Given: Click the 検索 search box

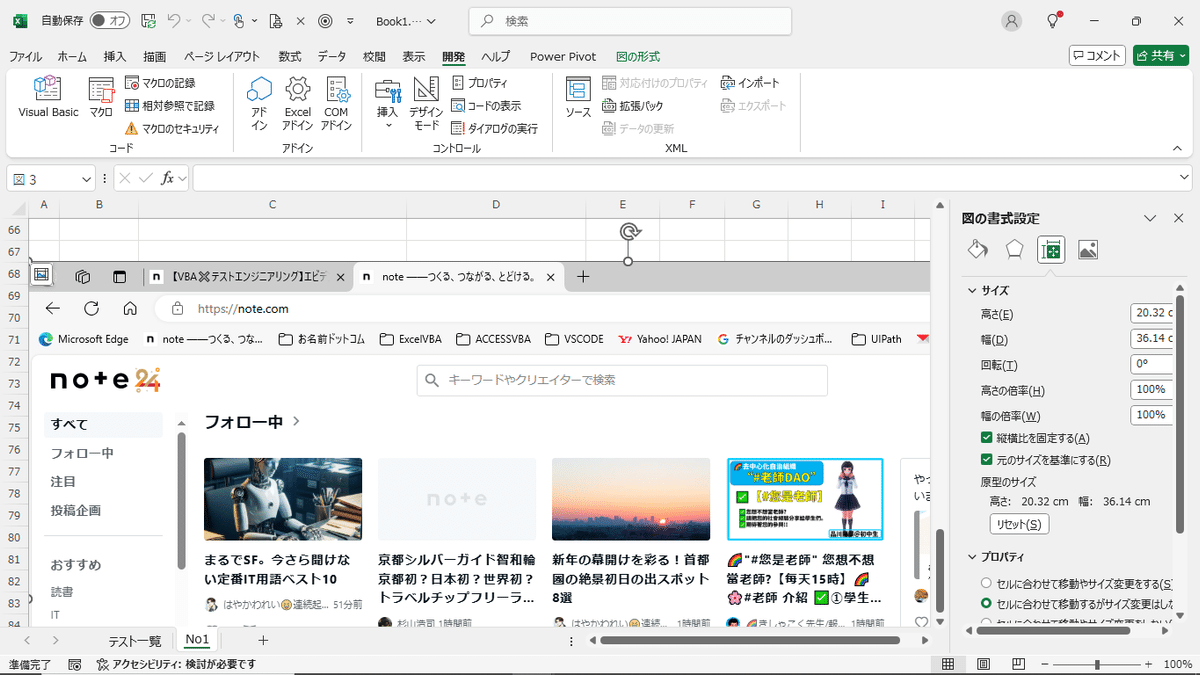Looking at the screenshot, I should (630, 21).
